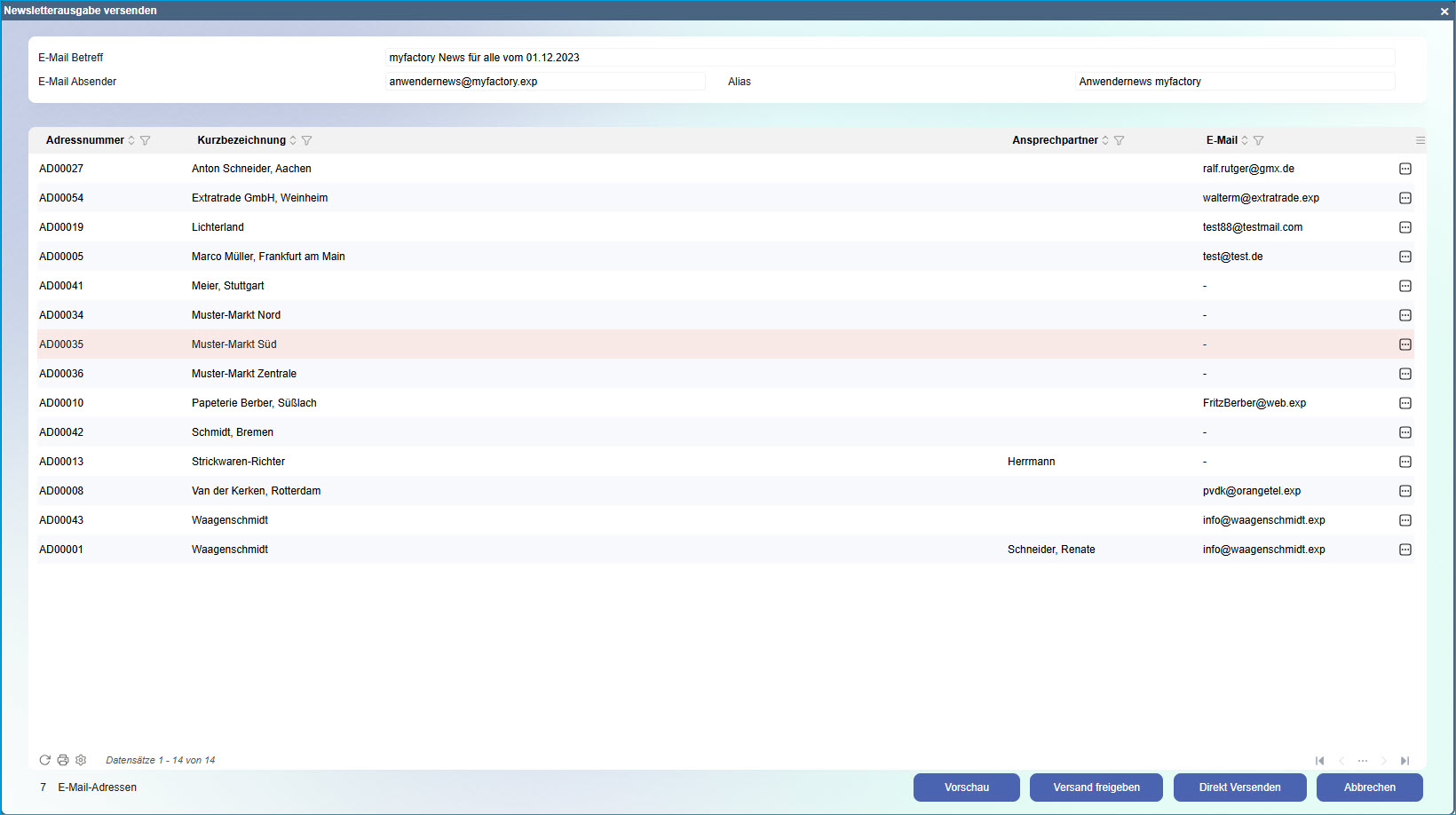This screenshot has height=815, width=1456.
Task: Open details icon for Anton Schneider row
Action: coord(1405,169)
